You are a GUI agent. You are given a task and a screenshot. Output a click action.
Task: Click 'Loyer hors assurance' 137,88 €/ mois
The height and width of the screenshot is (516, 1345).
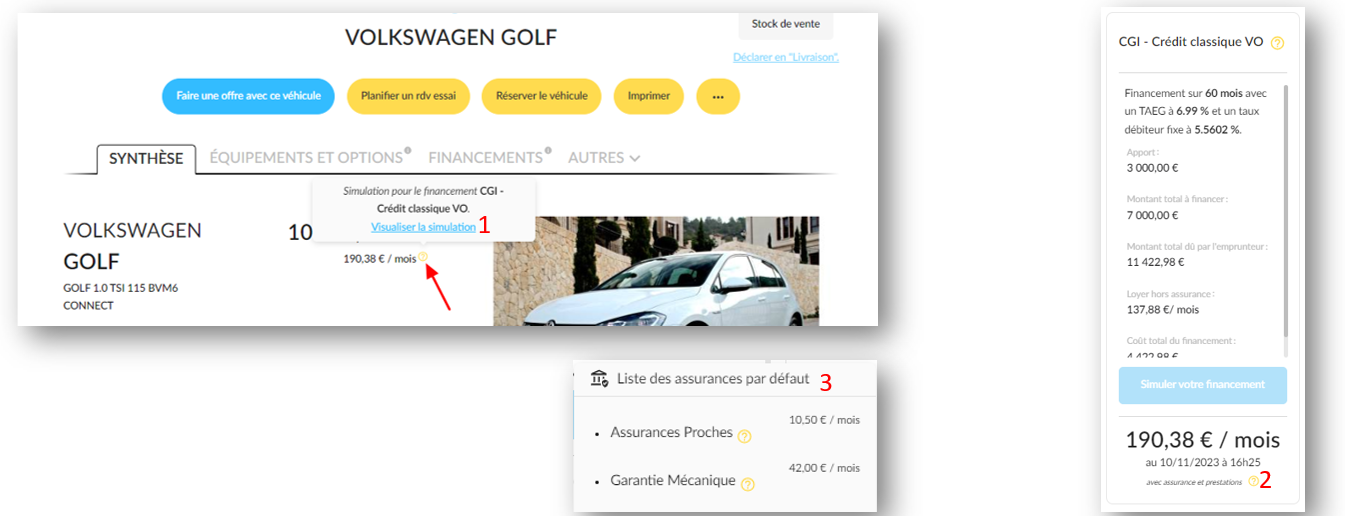1161,310
